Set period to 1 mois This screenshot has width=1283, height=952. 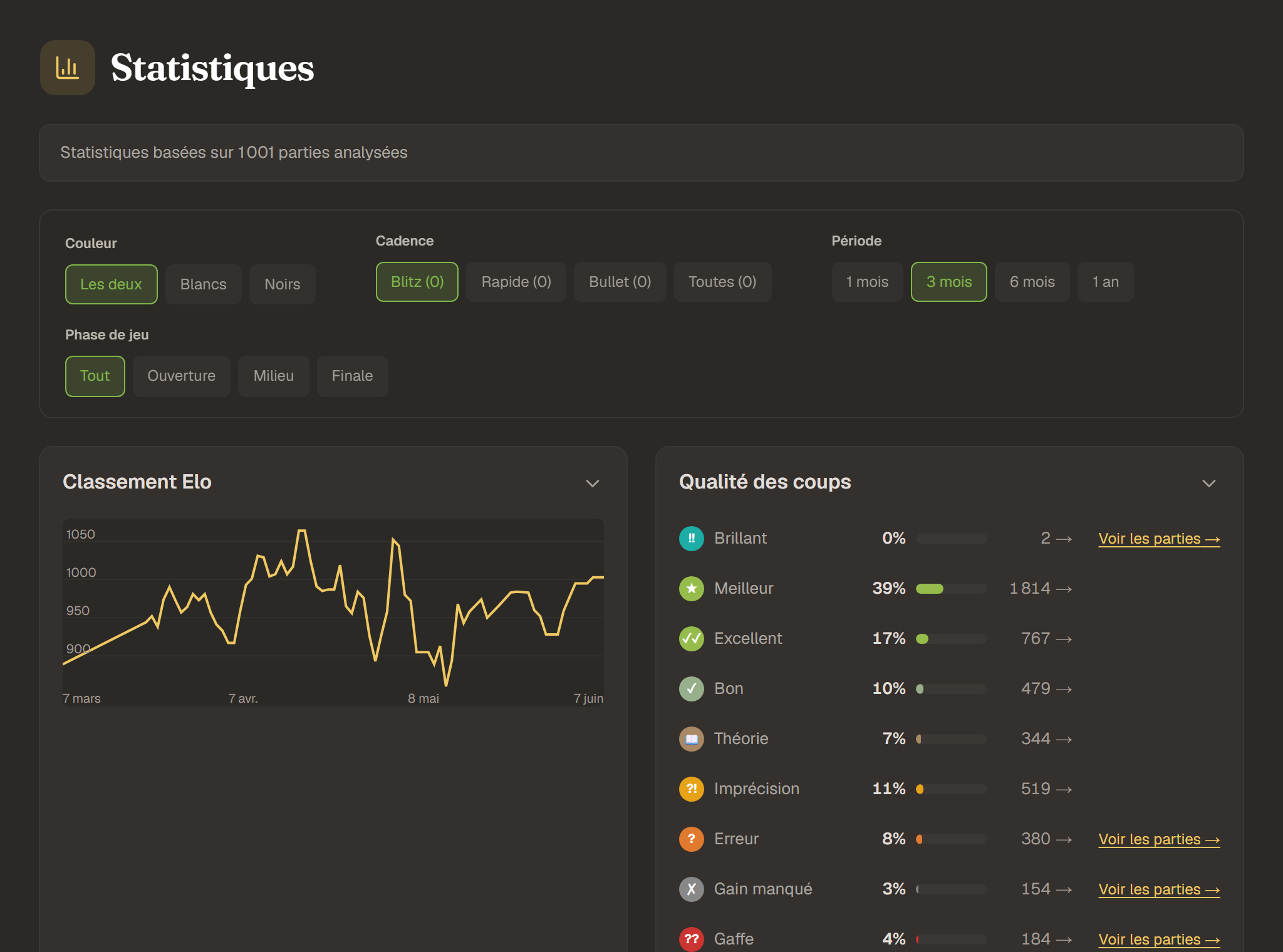click(x=868, y=282)
